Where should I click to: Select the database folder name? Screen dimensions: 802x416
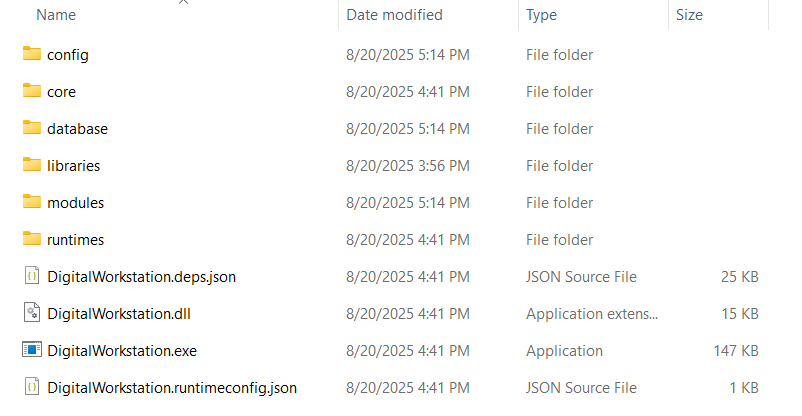pos(77,129)
